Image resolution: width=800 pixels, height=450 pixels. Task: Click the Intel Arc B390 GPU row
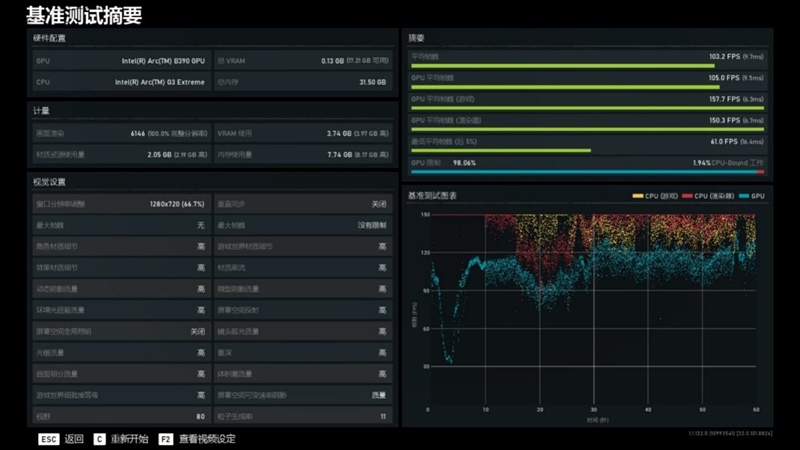121,61
